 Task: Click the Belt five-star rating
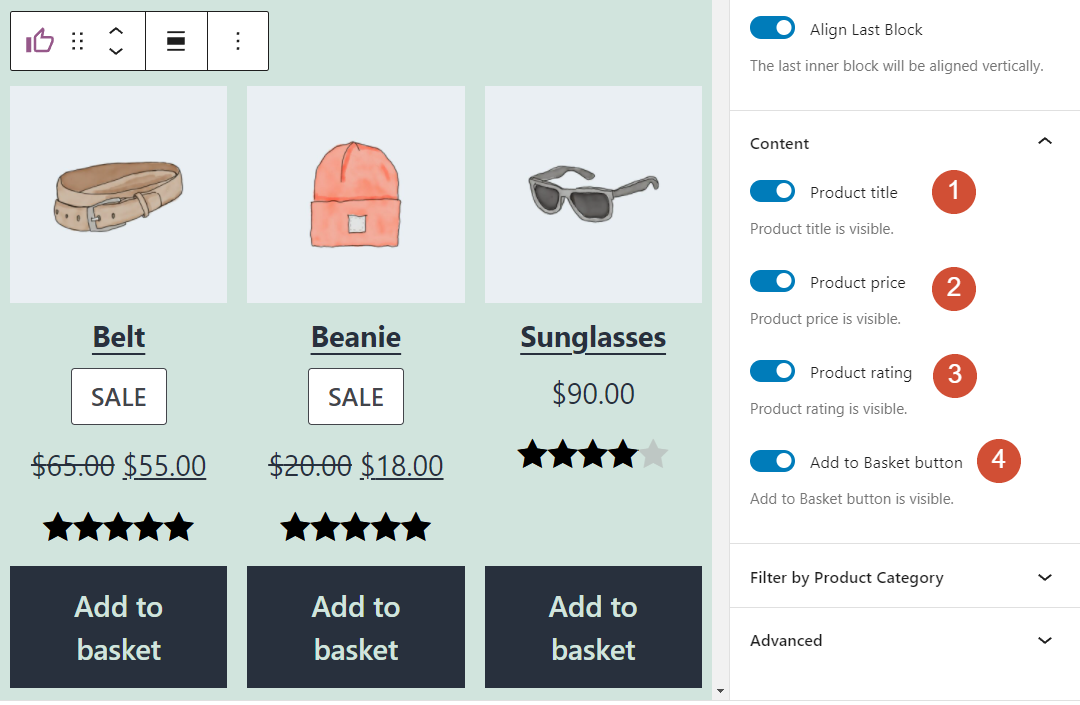[118, 527]
